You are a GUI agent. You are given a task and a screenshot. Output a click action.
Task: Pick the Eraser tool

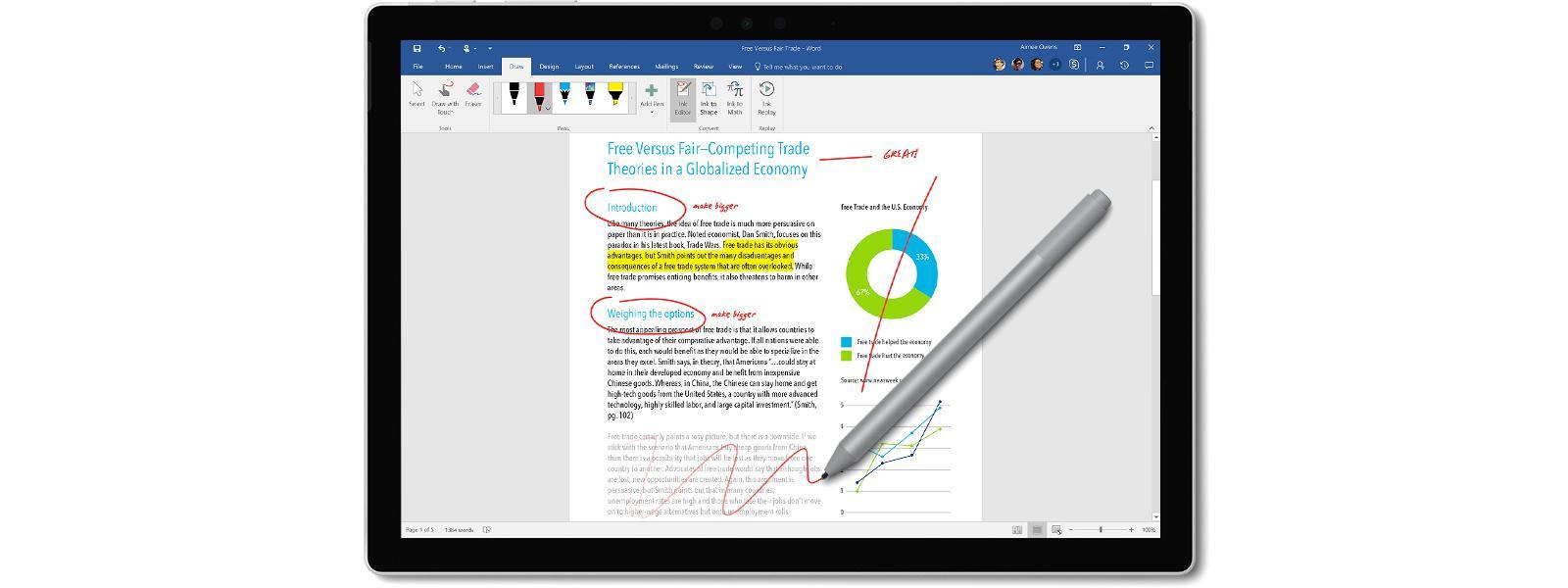coord(473,96)
